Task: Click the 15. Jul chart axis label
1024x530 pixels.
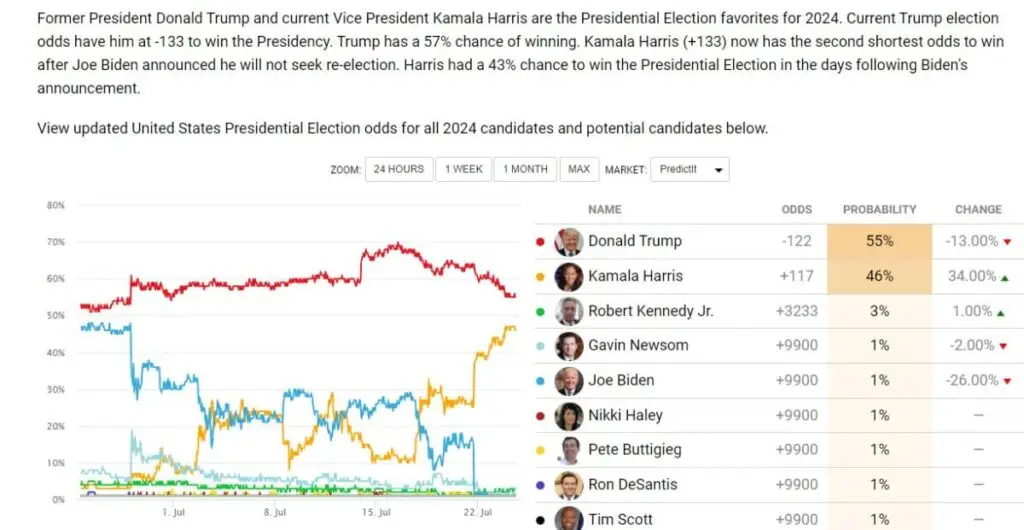Action: pyautogui.click(x=375, y=512)
